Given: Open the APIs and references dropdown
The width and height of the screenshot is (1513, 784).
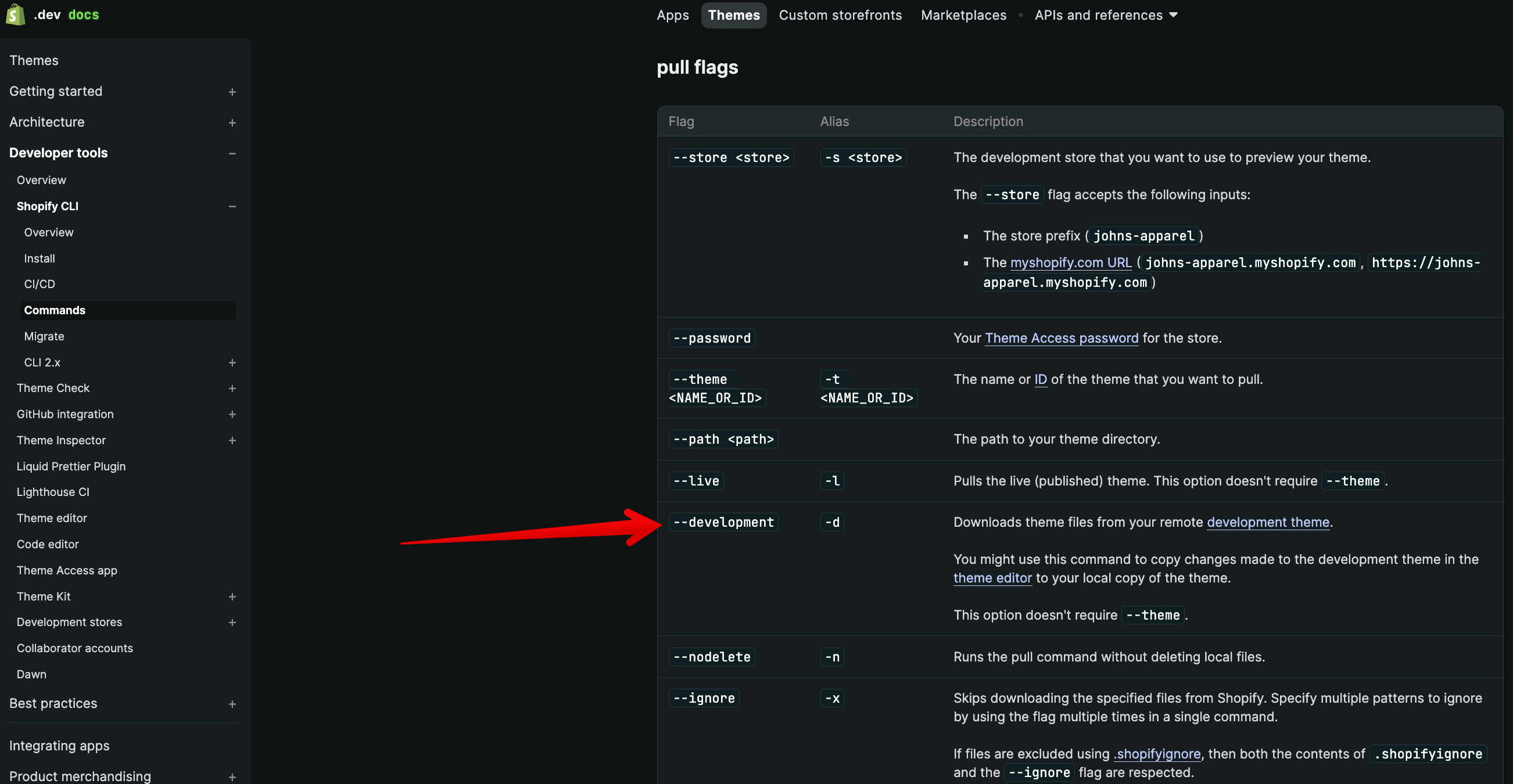Looking at the screenshot, I should point(1106,15).
